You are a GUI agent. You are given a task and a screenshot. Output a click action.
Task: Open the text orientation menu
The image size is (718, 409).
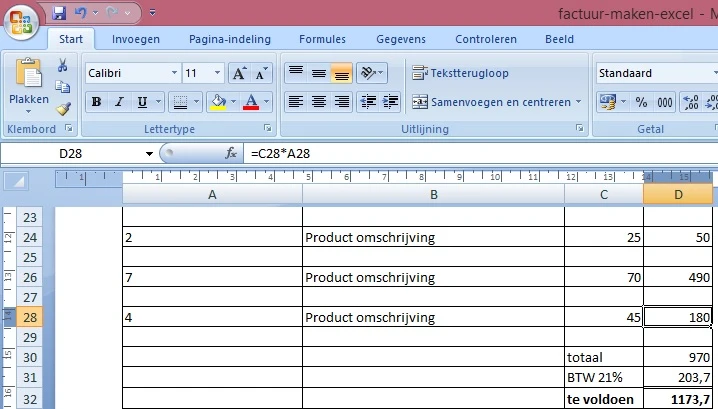pyautogui.click(x=372, y=73)
